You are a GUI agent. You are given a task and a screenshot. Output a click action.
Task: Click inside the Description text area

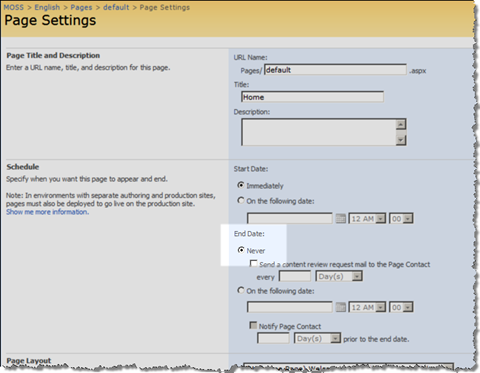[319, 132]
